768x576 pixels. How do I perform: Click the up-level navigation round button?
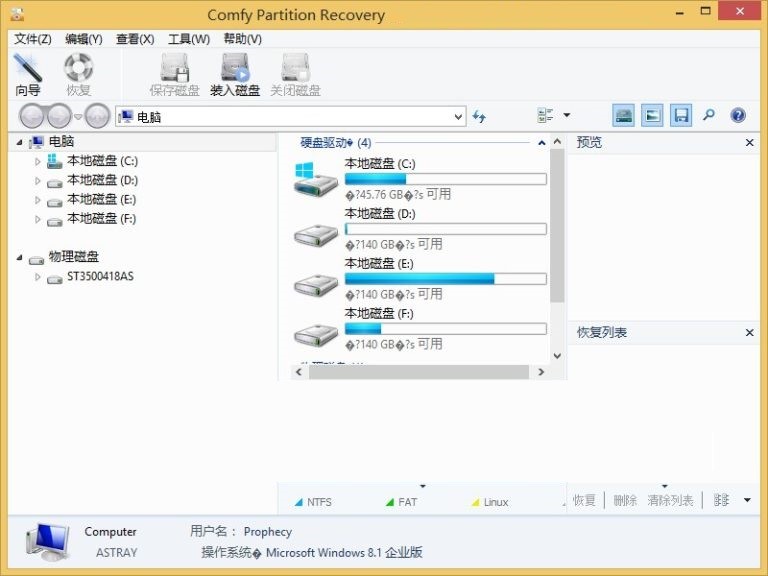97,116
